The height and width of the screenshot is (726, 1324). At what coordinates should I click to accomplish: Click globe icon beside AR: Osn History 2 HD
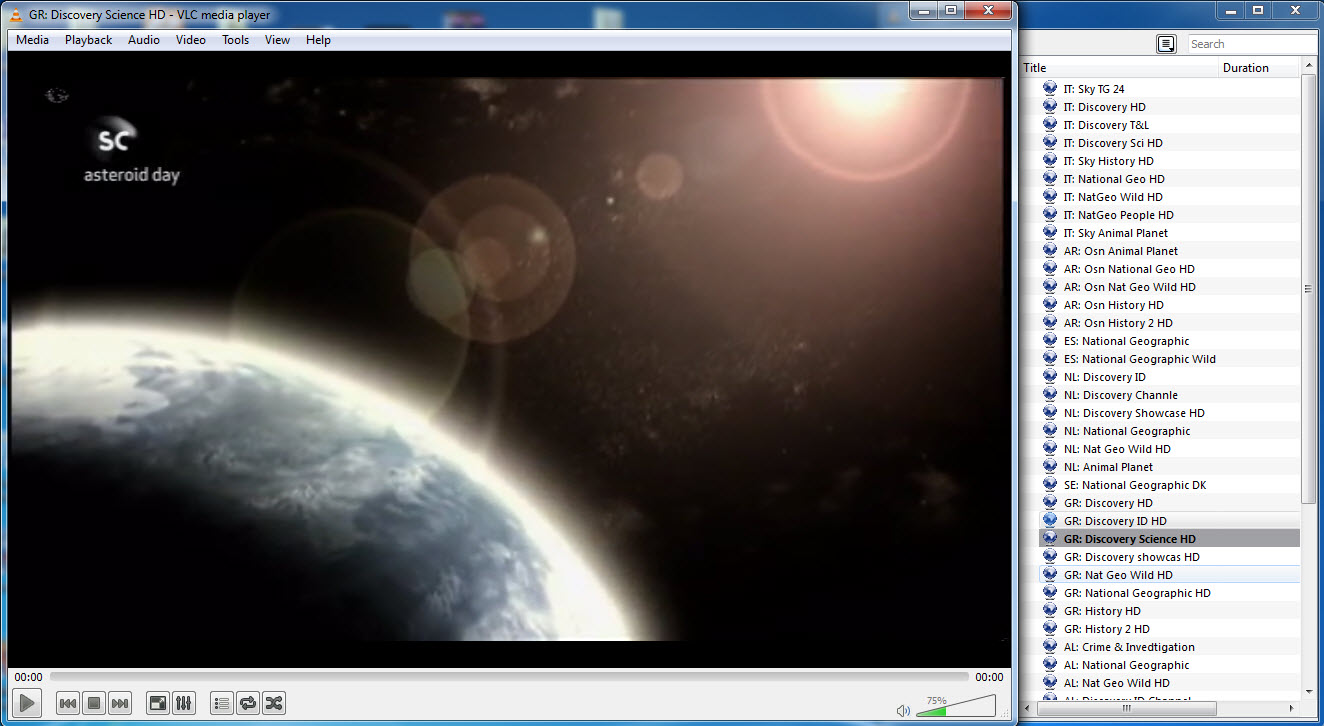pyautogui.click(x=1050, y=323)
